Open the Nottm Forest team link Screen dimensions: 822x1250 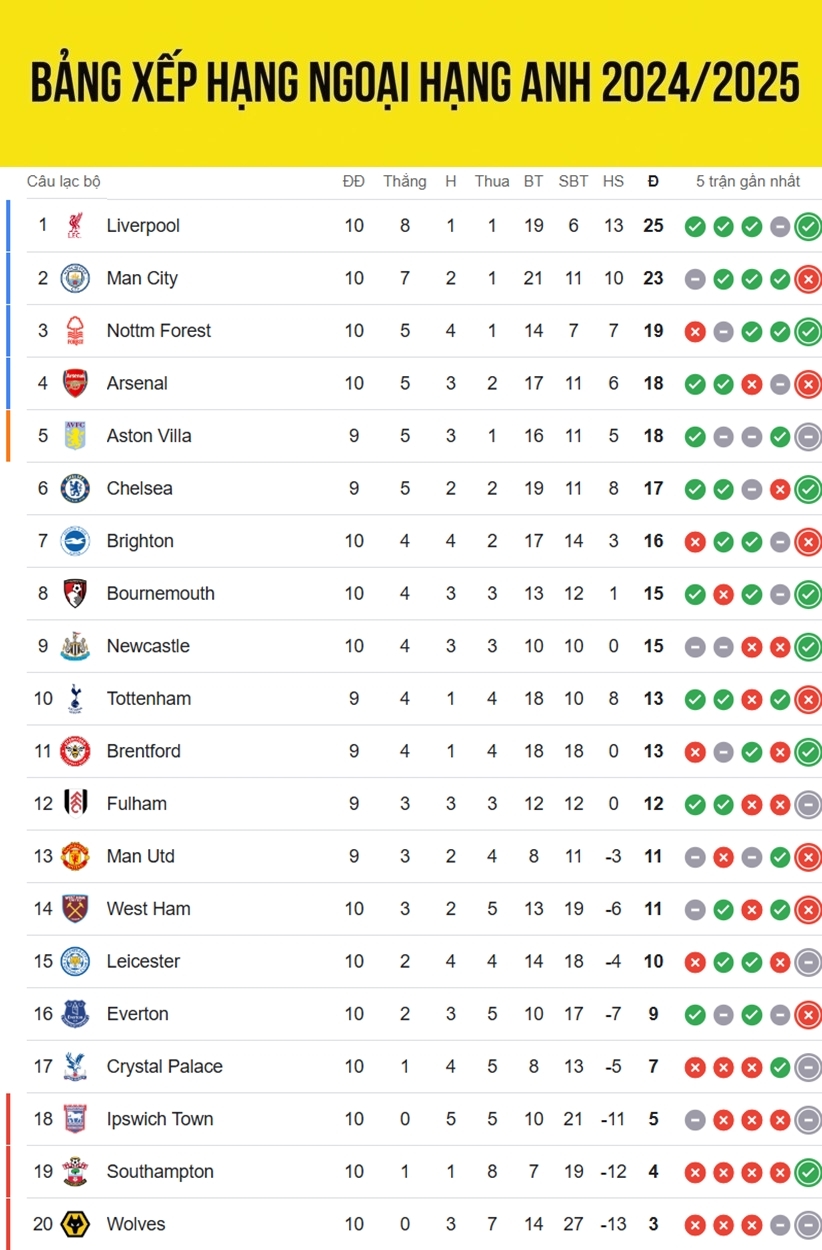[x=158, y=331]
